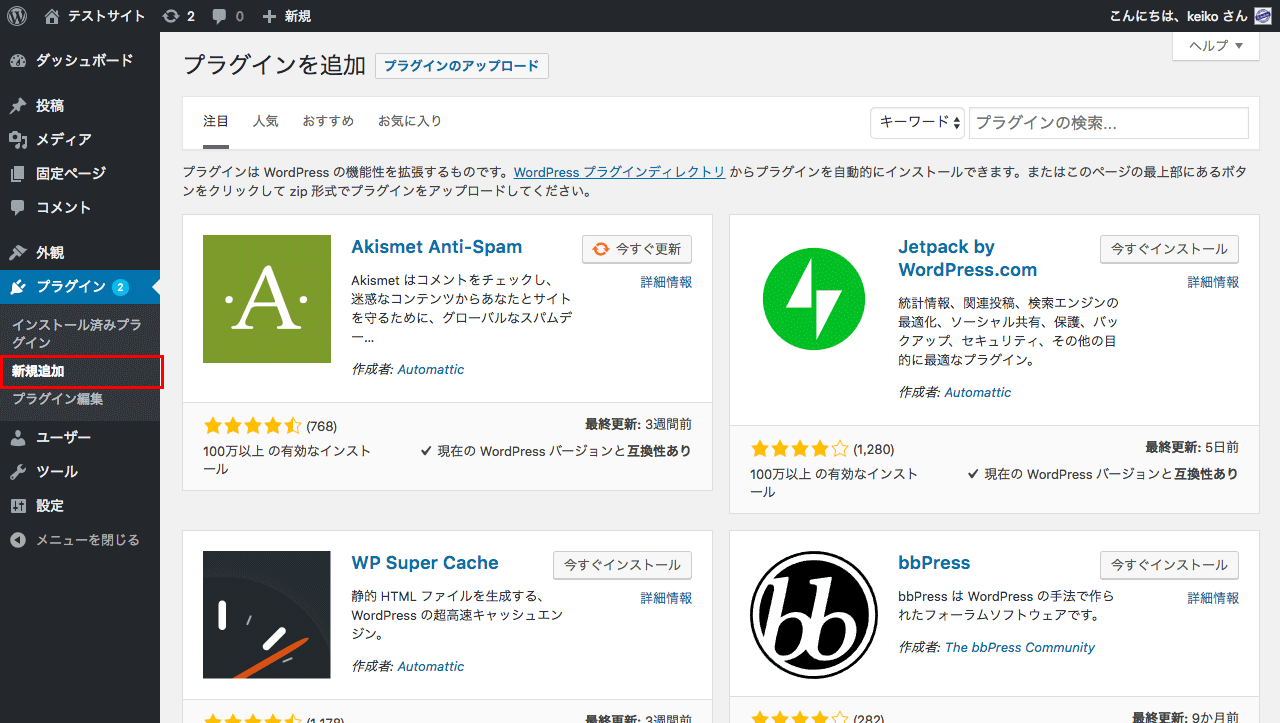Click Jetpack 最終更新 5日前 text
Image resolution: width=1280 pixels, height=723 pixels.
(1192, 447)
